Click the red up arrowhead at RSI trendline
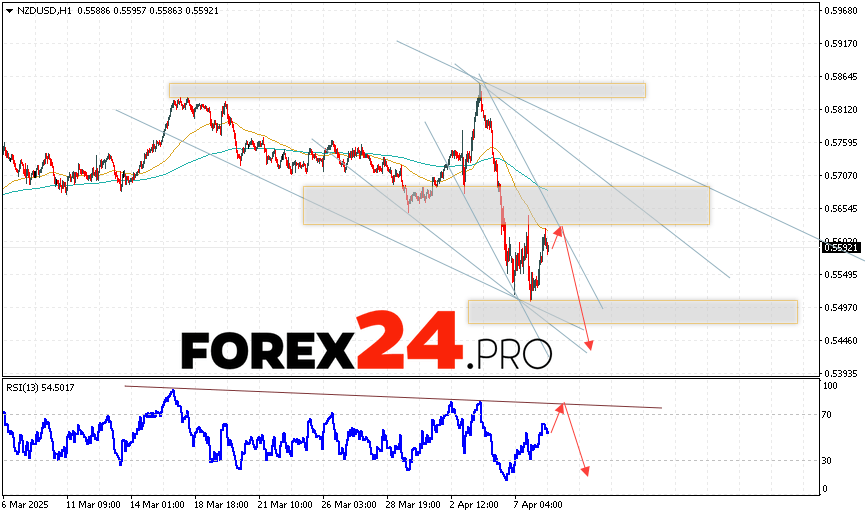Screen dimensions: 865x516 (563, 405)
